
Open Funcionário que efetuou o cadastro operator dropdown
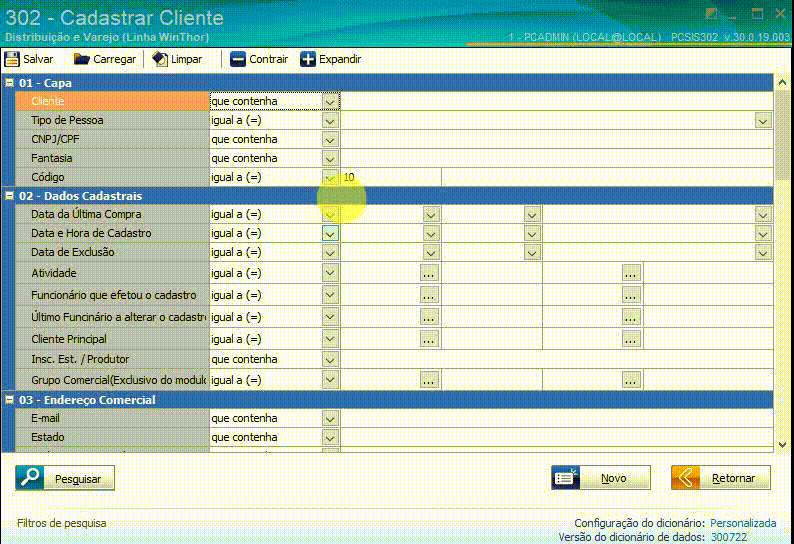[x=330, y=295]
